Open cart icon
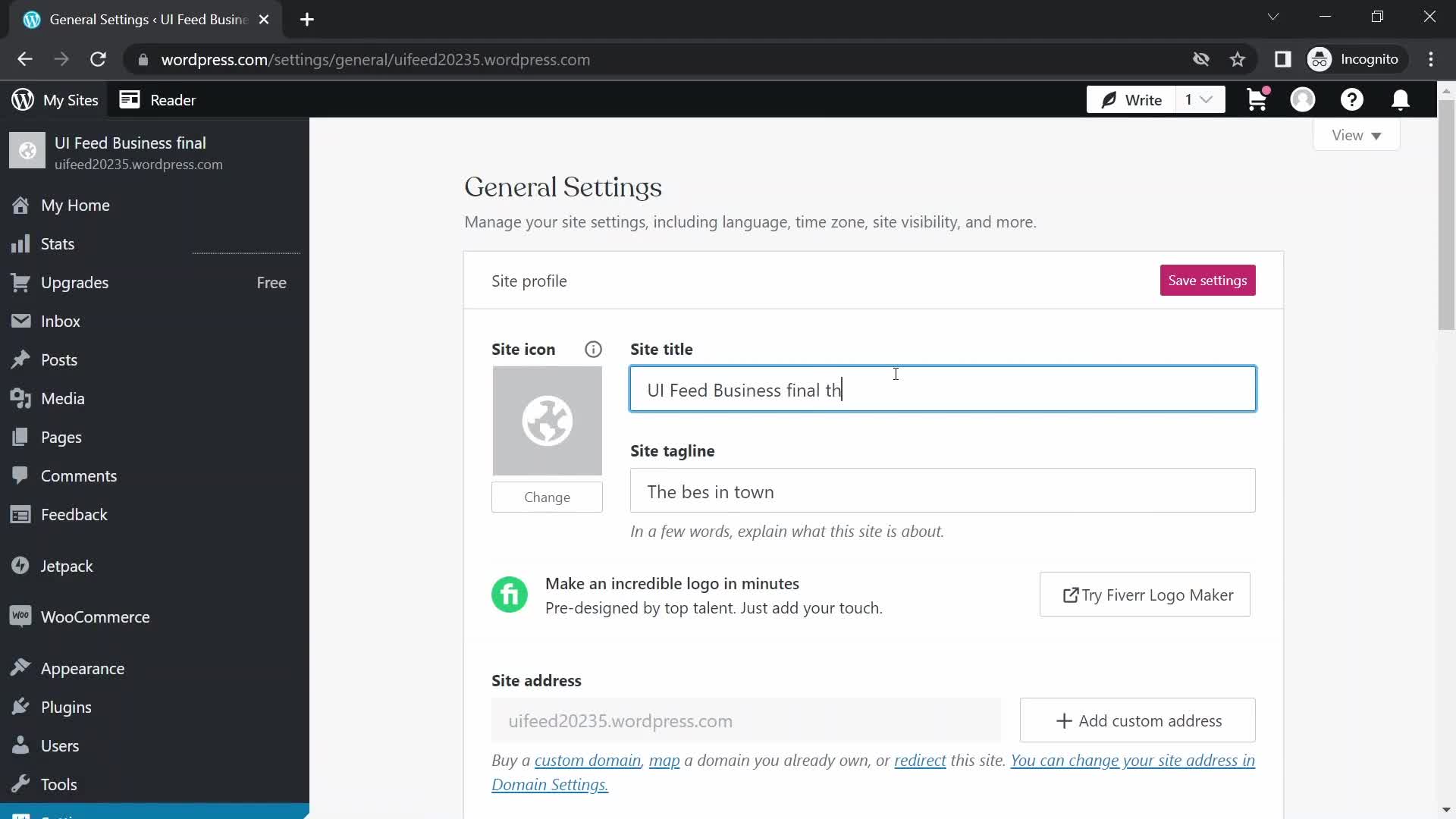 tap(1257, 99)
